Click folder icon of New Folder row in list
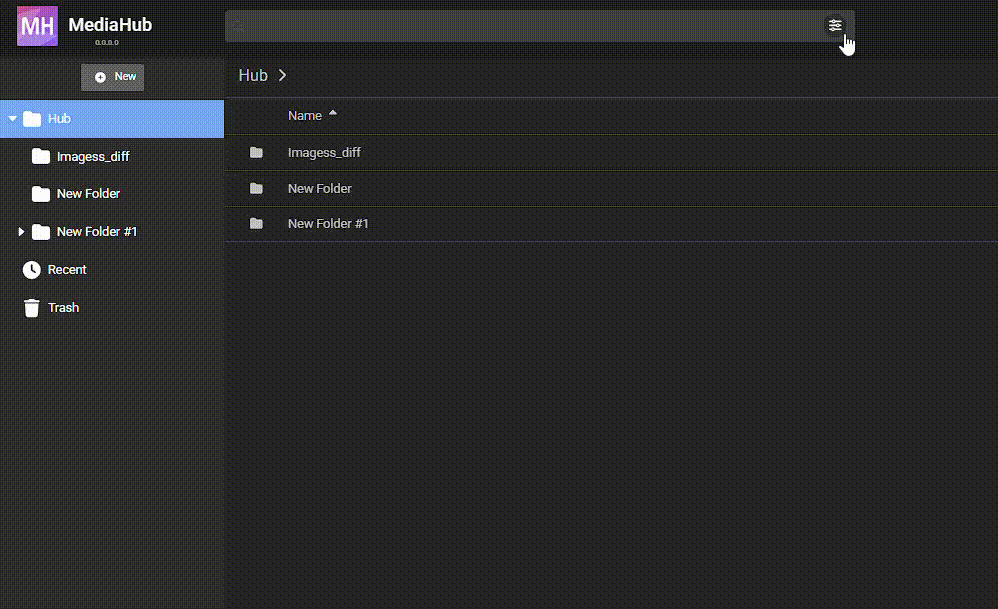This screenshot has height=609, width=998. (256, 189)
